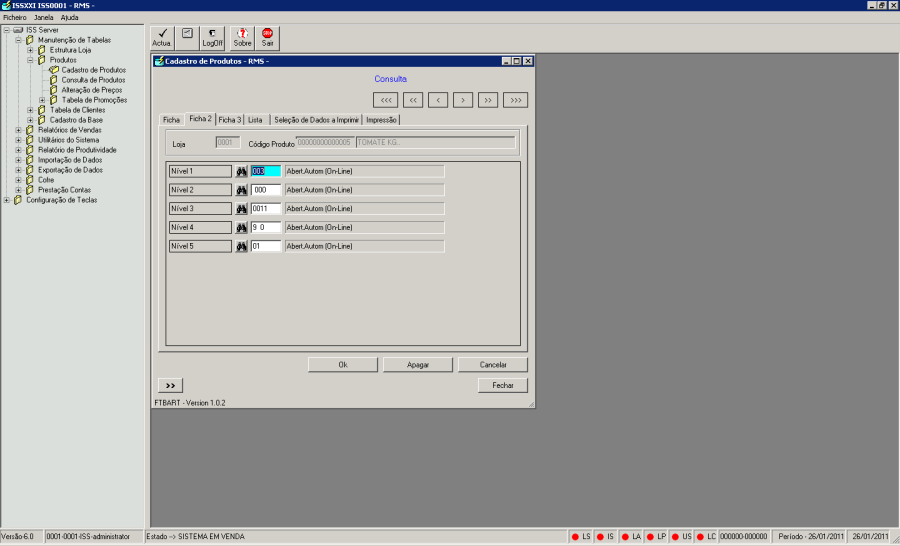Screen dimensions: 900x546
Task: Click the Nível 2 code field containing 000
Action: pyautogui.click(x=266, y=190)
